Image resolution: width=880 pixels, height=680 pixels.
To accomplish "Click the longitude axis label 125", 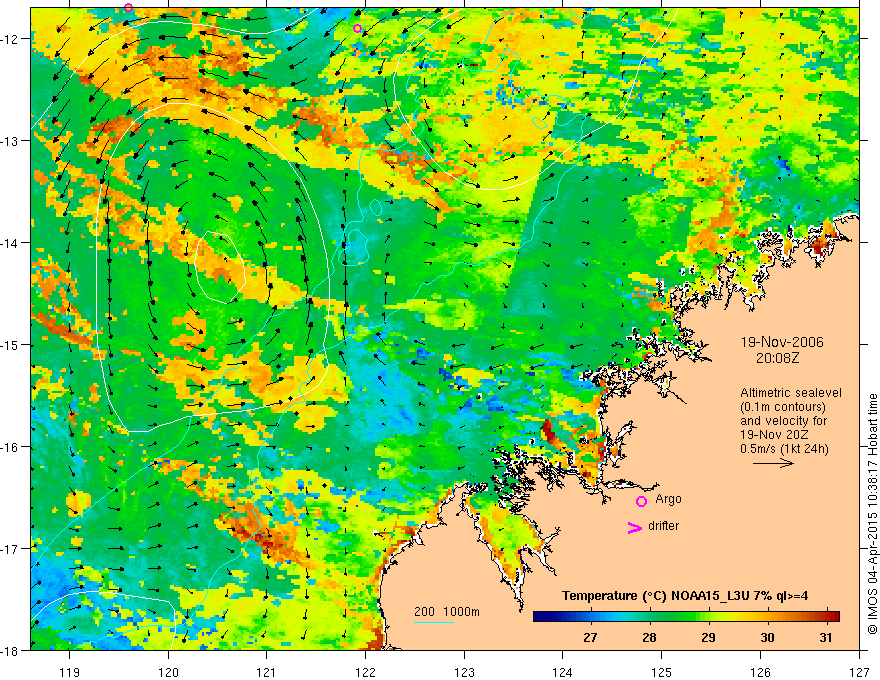I will click(662, 672).
